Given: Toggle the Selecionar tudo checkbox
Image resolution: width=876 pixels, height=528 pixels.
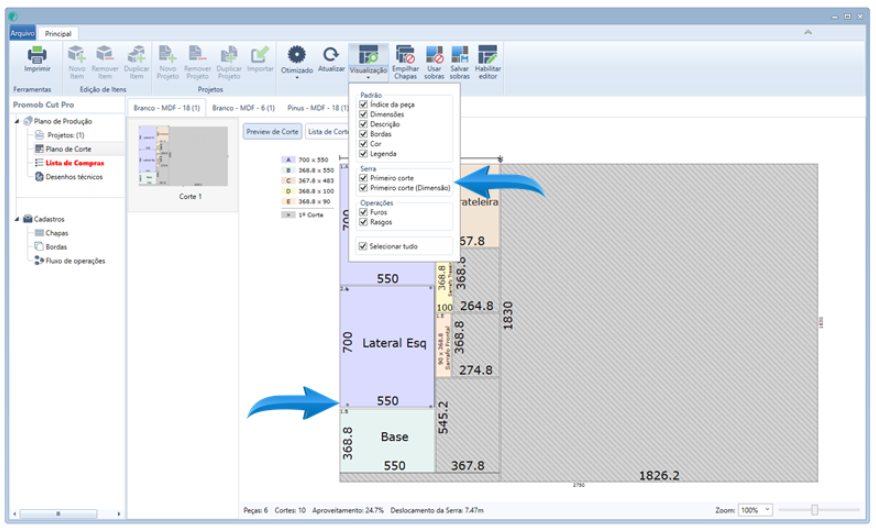Looking at the screenshot, I should pos(363,246).
